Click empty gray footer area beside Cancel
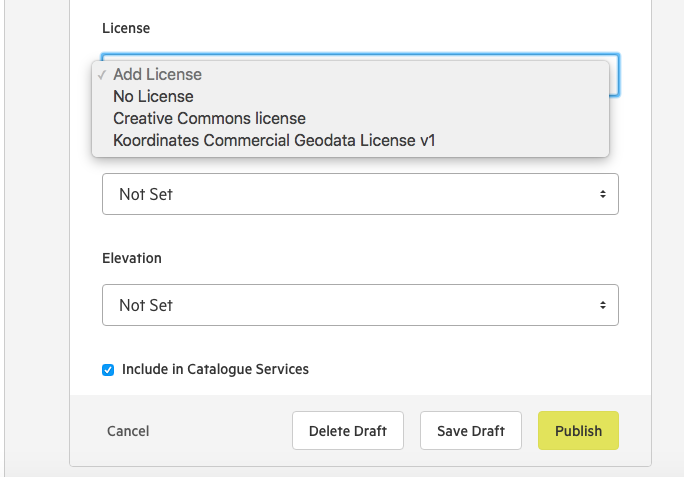Image resolution: width=684 pixels, height=477 pixels. [218, 431]
